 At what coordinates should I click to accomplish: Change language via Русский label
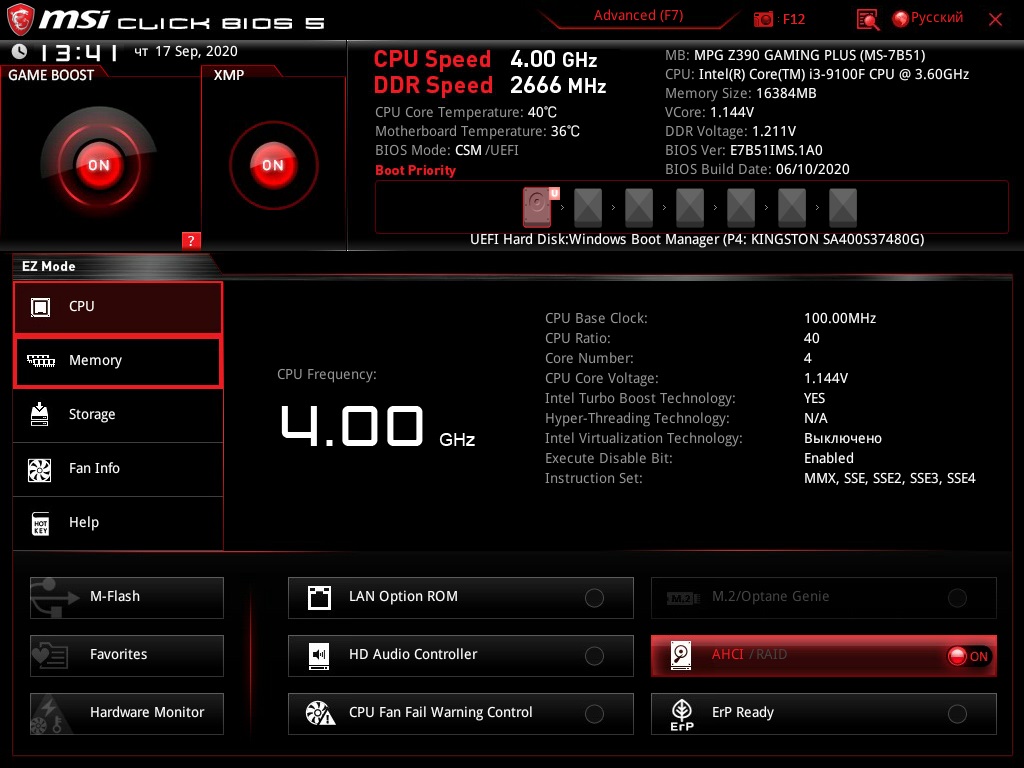coord(936,18)
